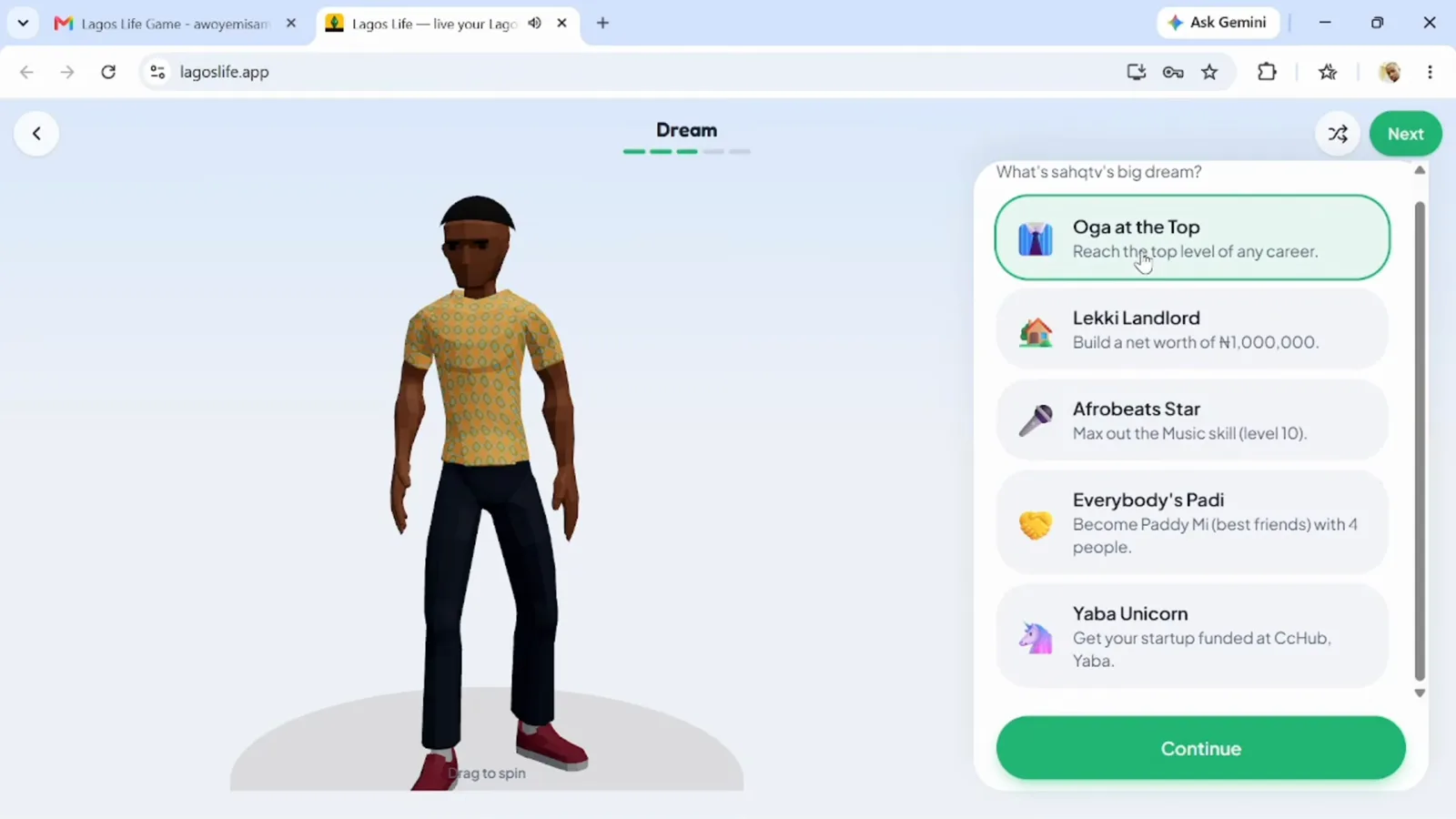1456x819 pixels.
Task: Choose the Yaba Unicorn dream
Action: (1192, 636)
